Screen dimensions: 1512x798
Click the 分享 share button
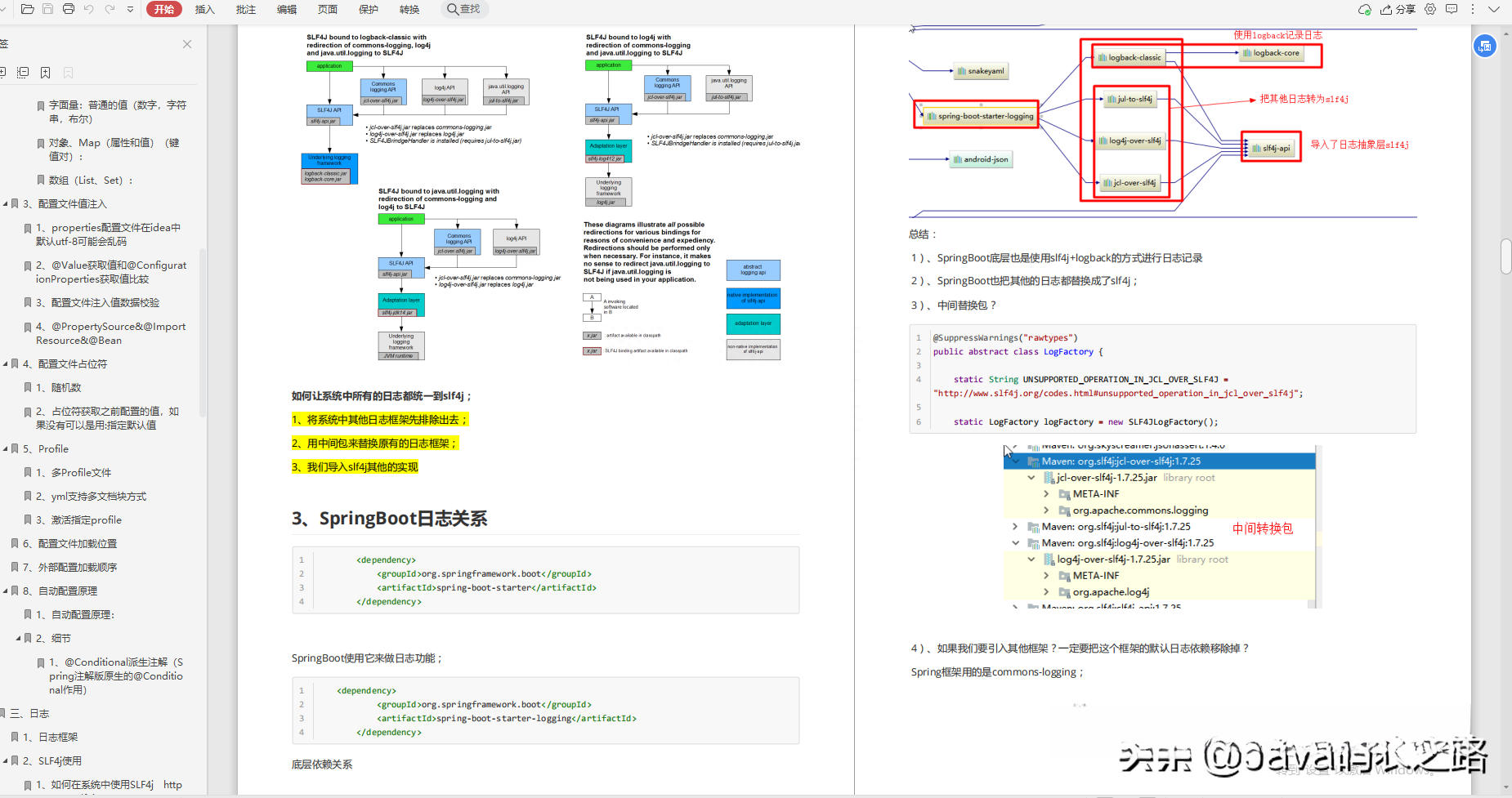[1398, 9]
